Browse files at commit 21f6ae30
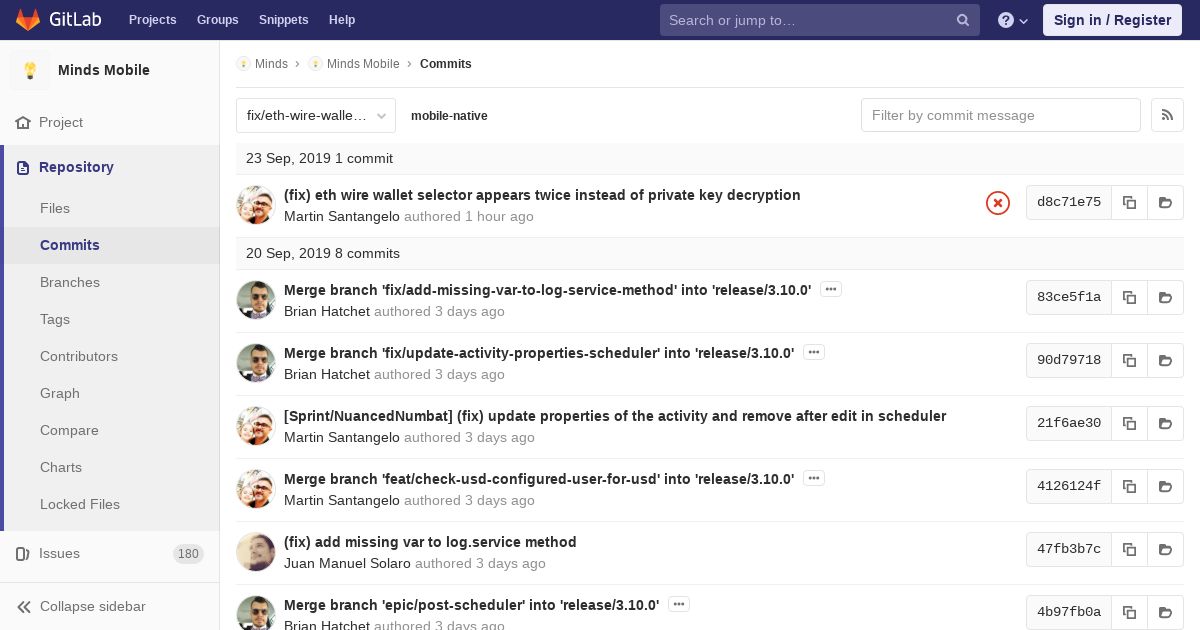 [x=1165, y=423]
